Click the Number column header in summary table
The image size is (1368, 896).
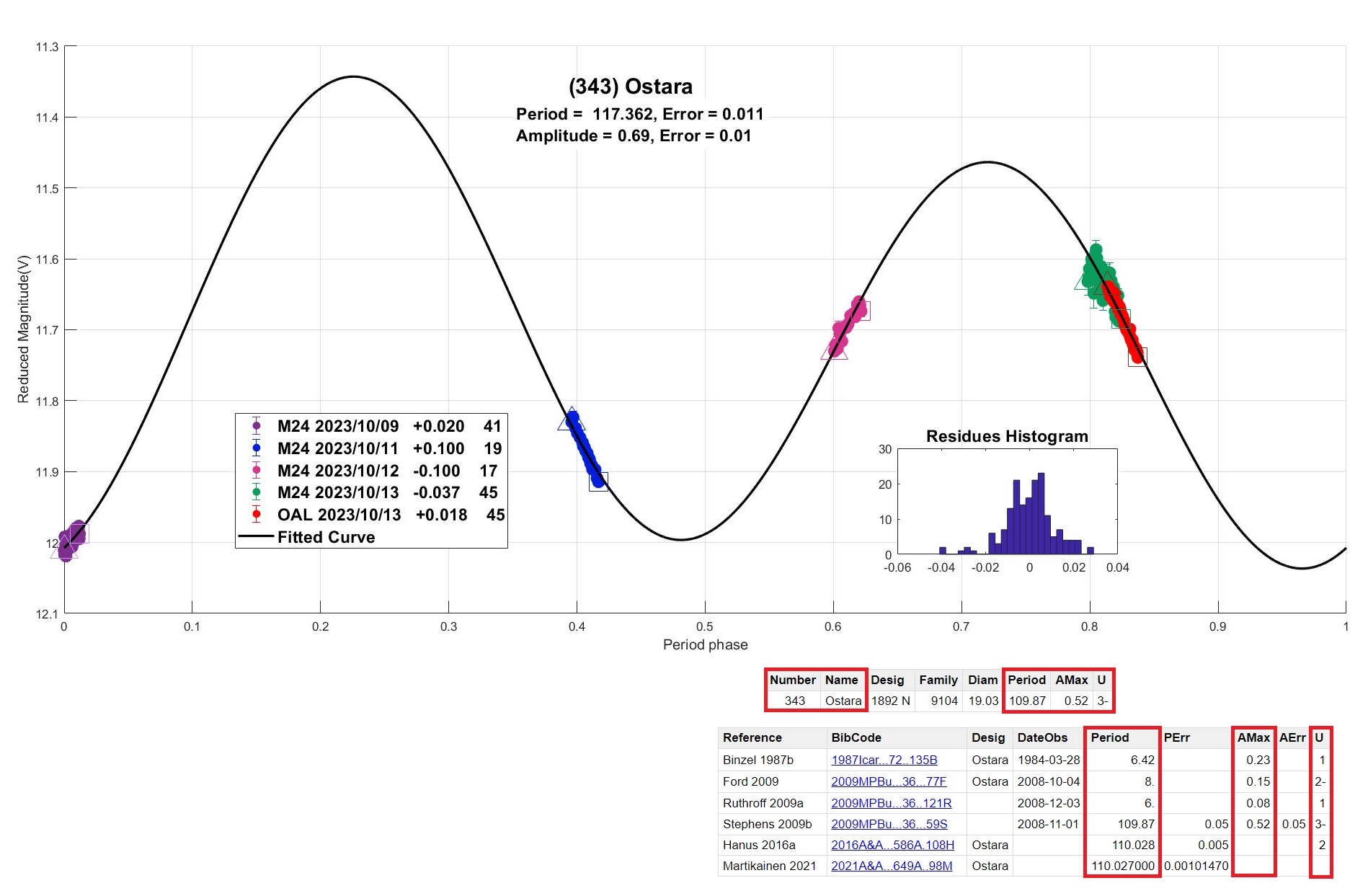pos(792,680)
